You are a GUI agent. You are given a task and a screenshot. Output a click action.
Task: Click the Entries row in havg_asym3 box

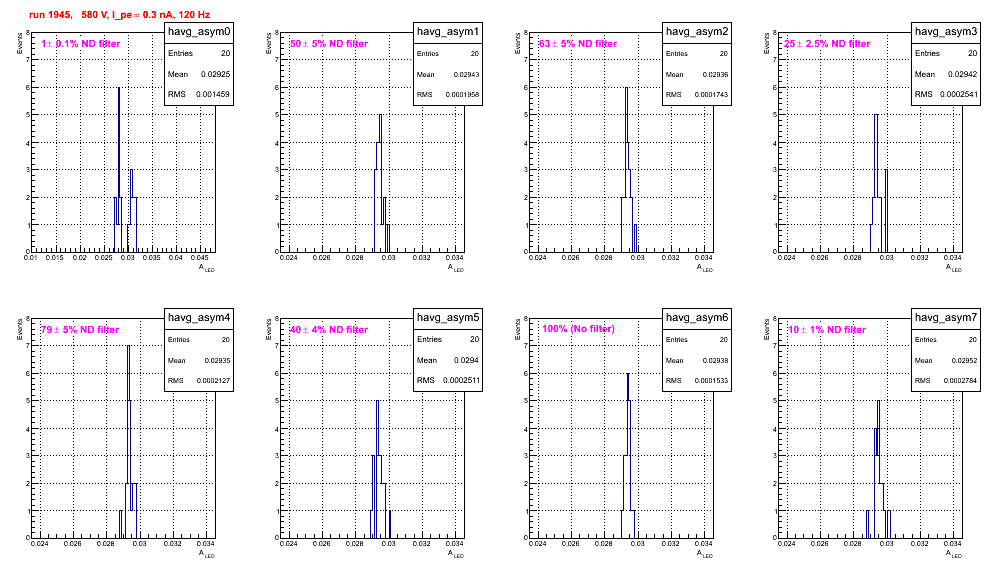tap(946, 53)
